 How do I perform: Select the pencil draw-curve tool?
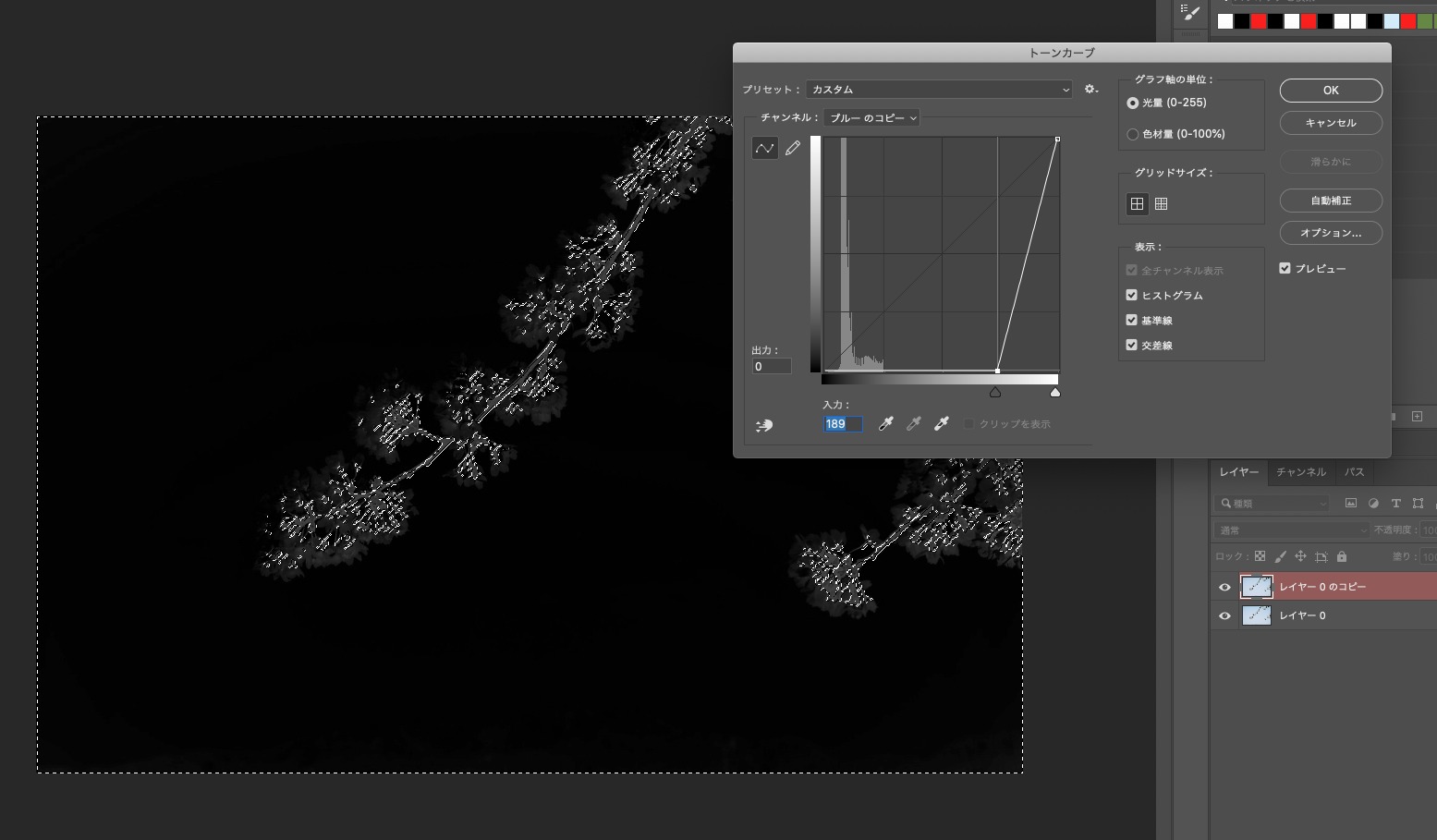click(793, 148)
